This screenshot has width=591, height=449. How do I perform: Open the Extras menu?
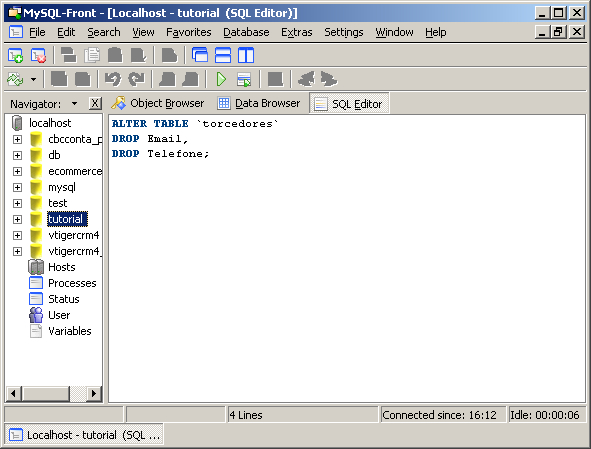(x=297, y=32)
